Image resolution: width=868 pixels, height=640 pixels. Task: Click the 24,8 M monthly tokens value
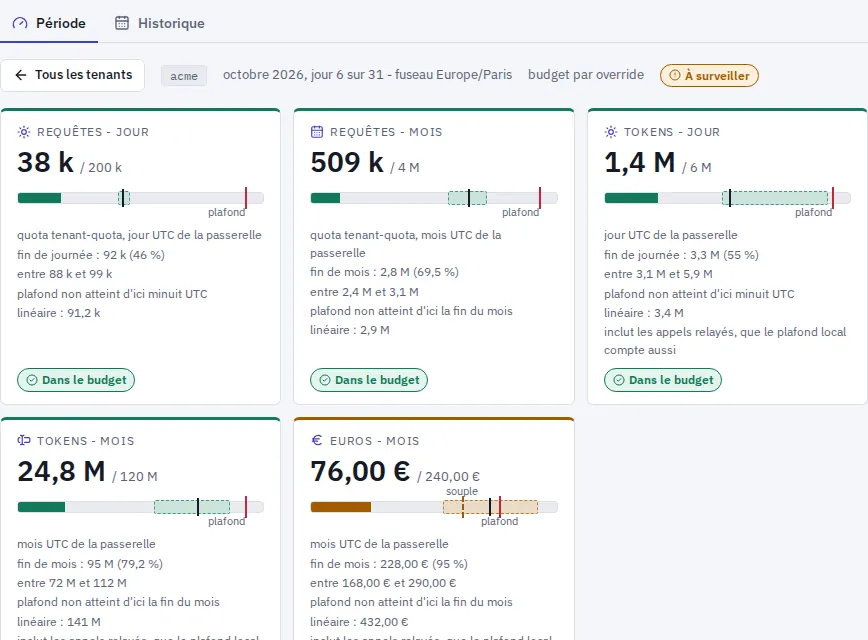(x=61, y=472)
